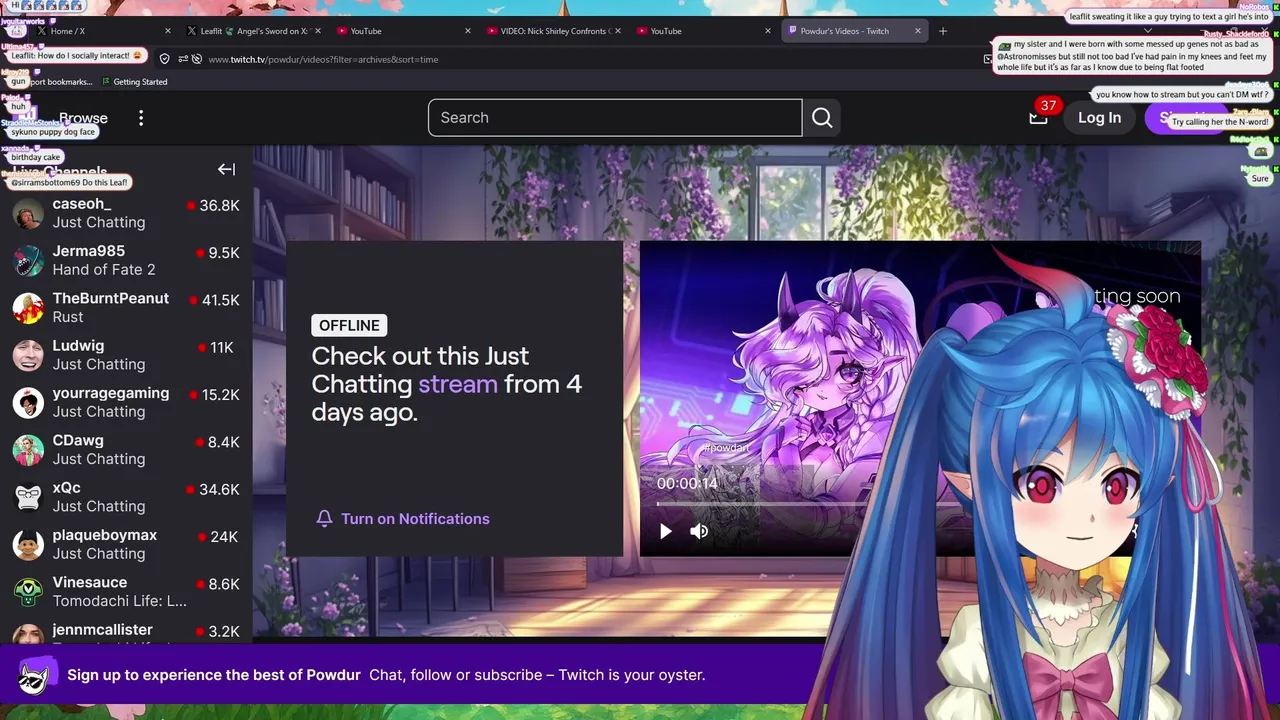The height and width of the screenshot is (720, 1280).
Task: Click the bell icon for notifications
Action: [324, 518]
